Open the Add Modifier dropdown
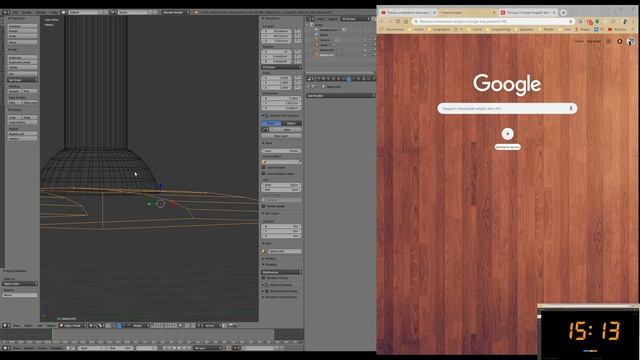 pos(340,96)
